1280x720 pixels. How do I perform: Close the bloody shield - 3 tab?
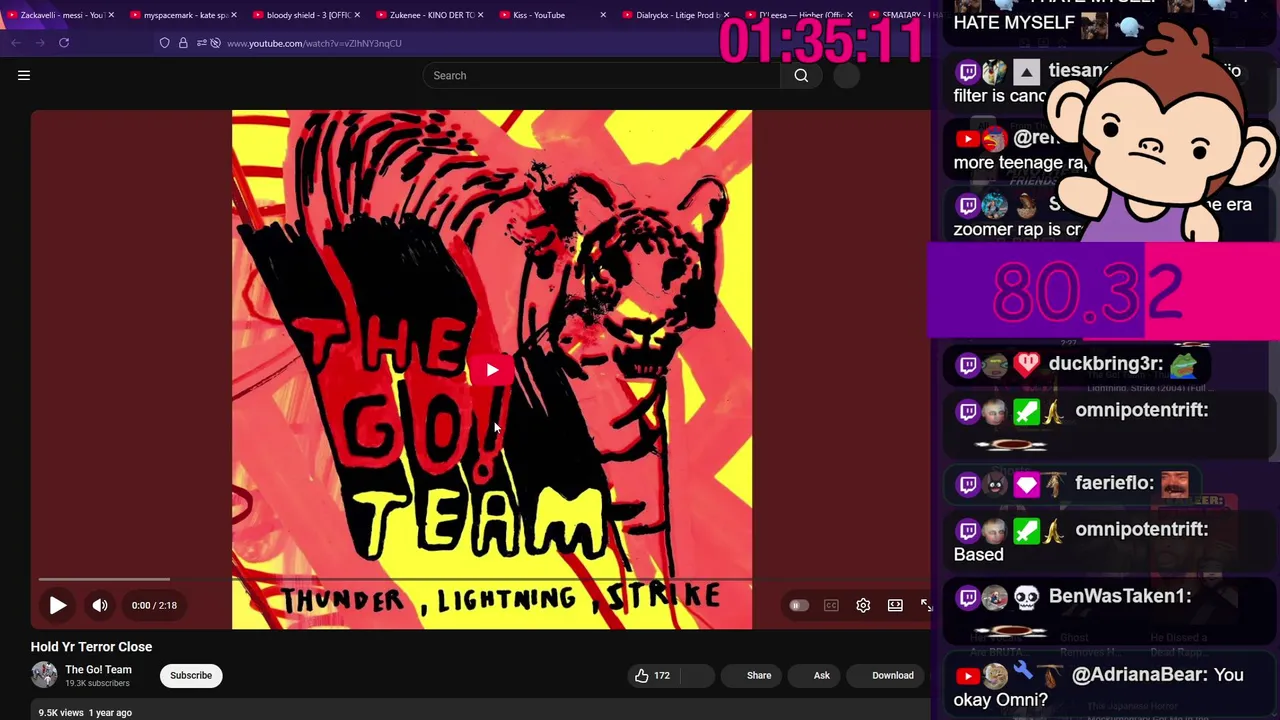(357, 15)
